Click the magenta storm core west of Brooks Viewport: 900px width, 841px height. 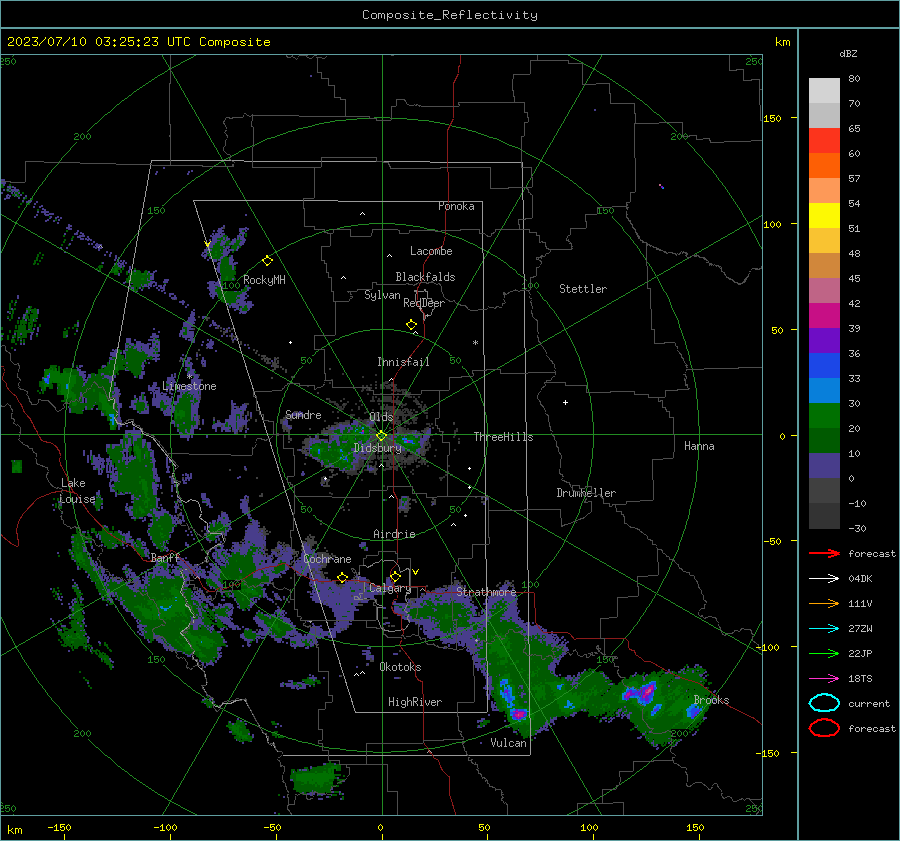[x=647, y=691]
